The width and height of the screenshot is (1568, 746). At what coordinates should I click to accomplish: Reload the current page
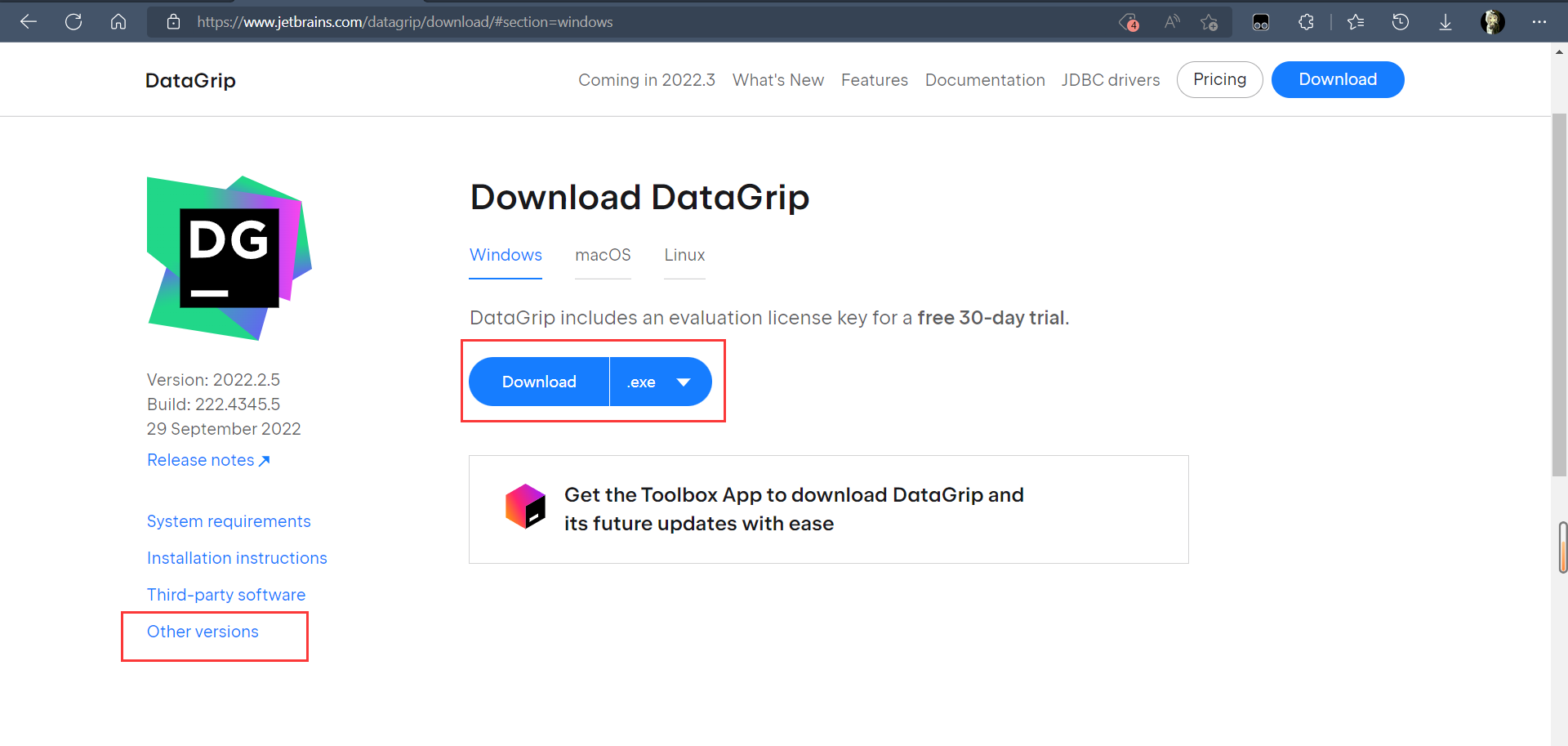[73, 22]
